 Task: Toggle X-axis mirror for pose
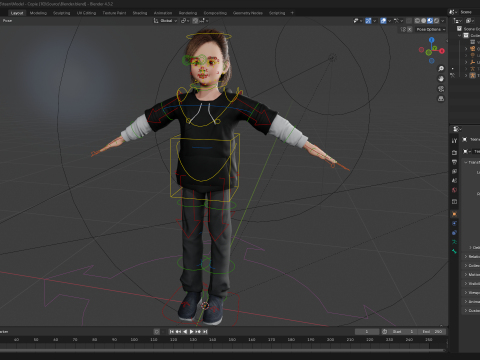point(410,29)
